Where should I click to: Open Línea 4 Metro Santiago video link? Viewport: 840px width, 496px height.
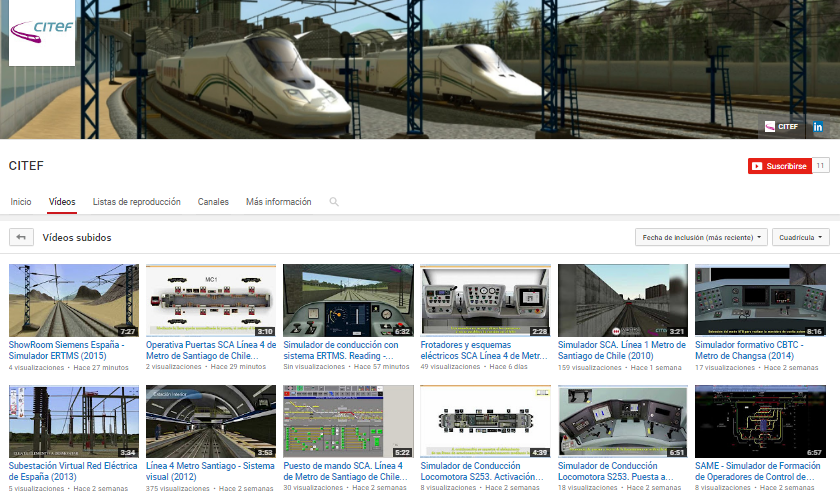click(210, 471)
